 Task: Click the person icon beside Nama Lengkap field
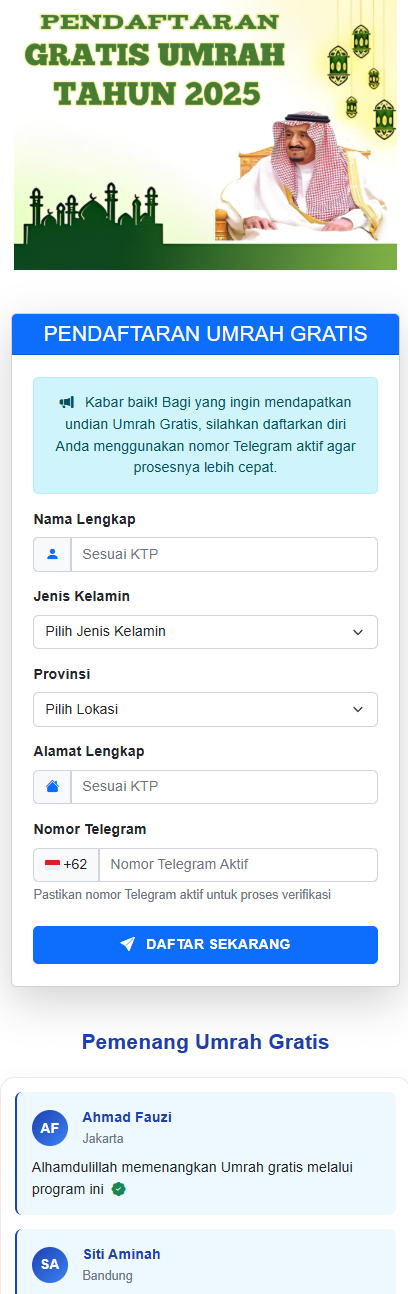[x=52, y=554]
